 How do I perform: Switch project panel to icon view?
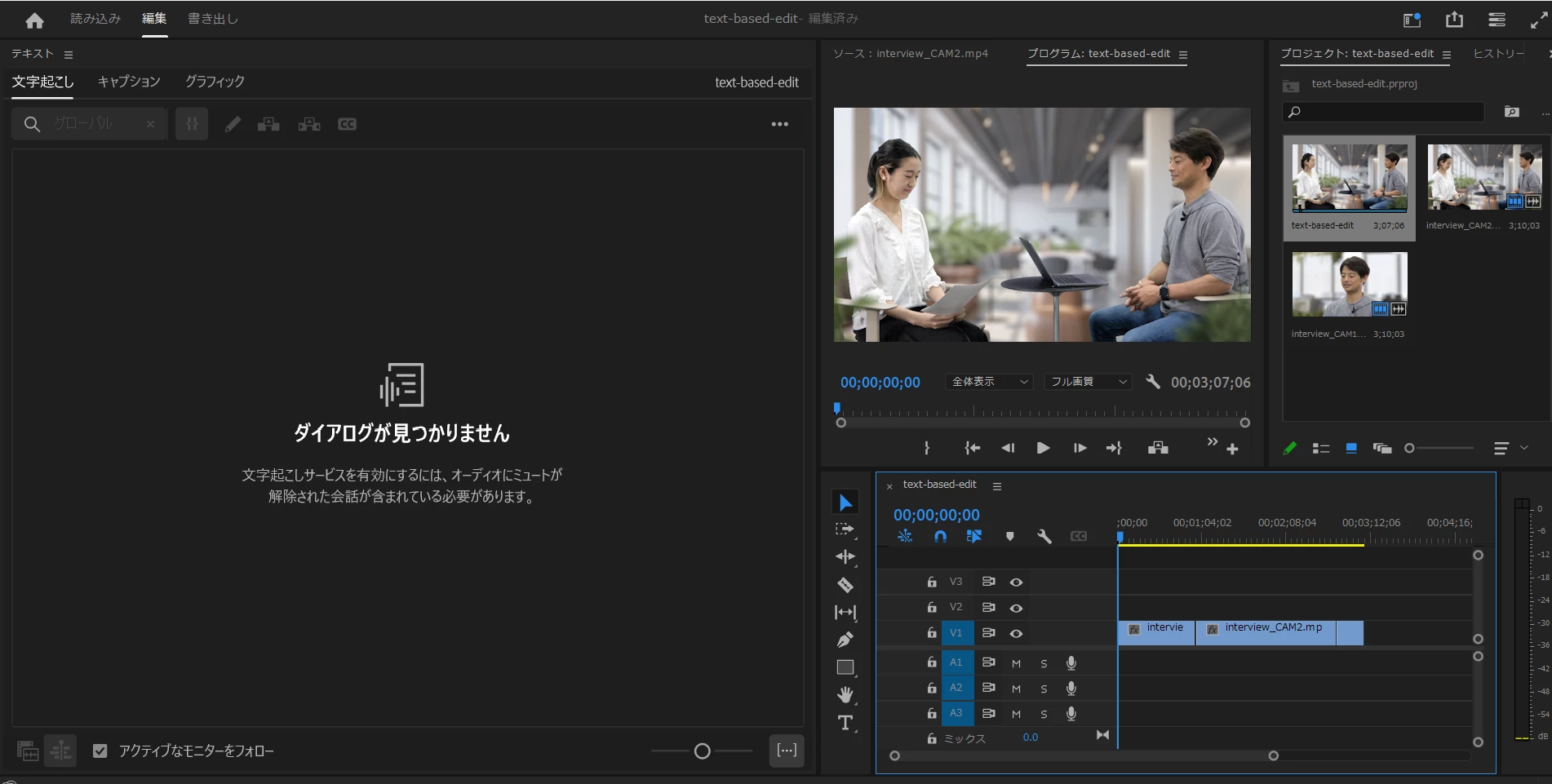click(x=1351, y=448)
